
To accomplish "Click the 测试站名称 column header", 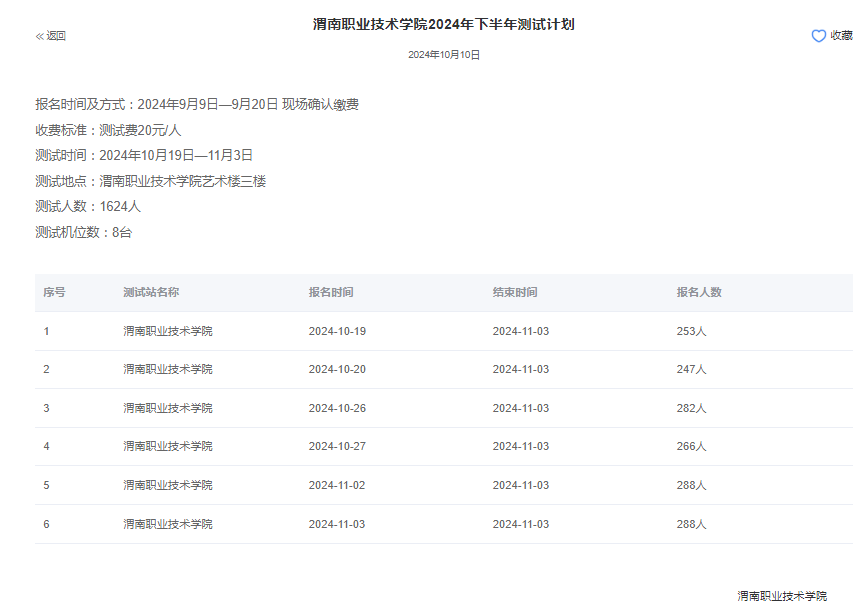I will [151, 293].
